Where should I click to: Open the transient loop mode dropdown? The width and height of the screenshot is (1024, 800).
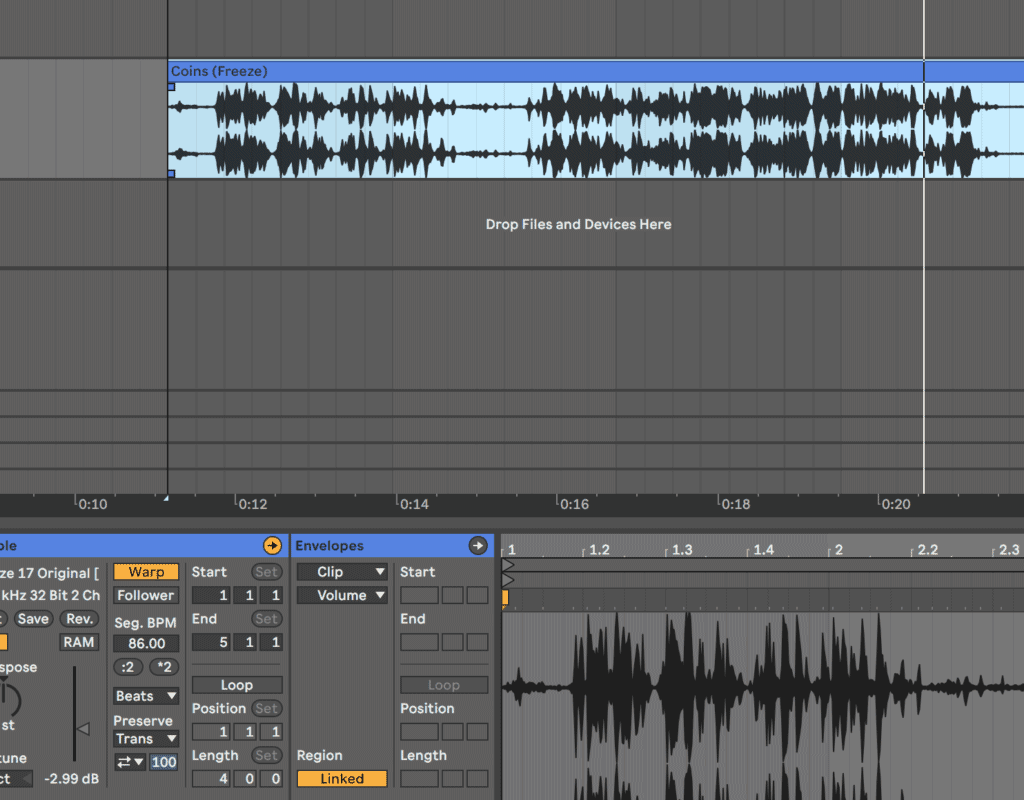coord(129,762)
